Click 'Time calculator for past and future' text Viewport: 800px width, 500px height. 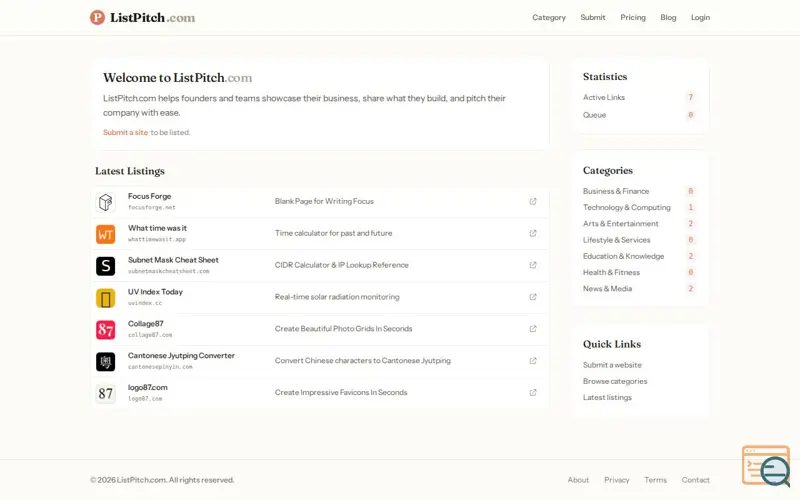pyautogui.click(x=333, y=233)
